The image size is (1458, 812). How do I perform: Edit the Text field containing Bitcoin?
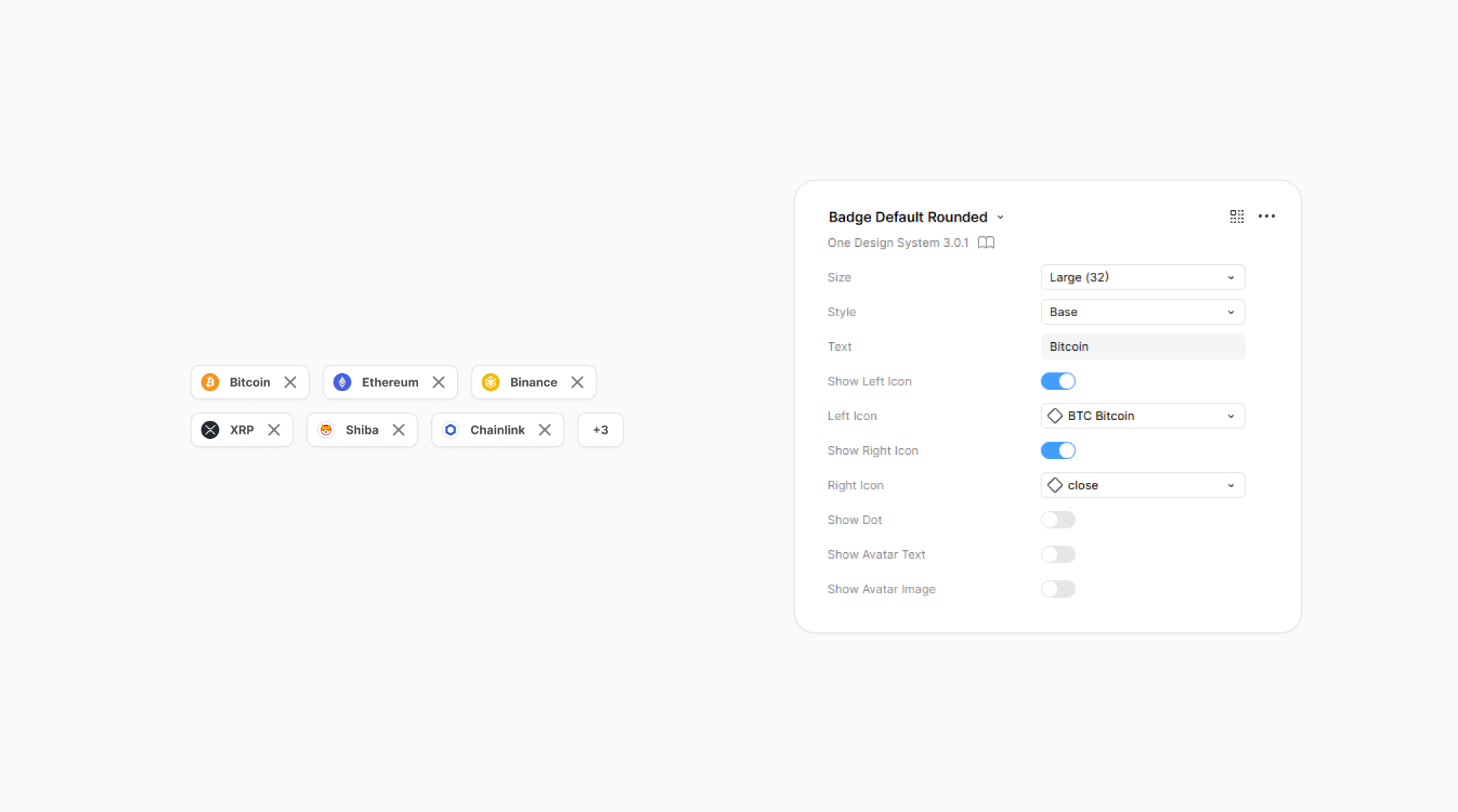1142,346
